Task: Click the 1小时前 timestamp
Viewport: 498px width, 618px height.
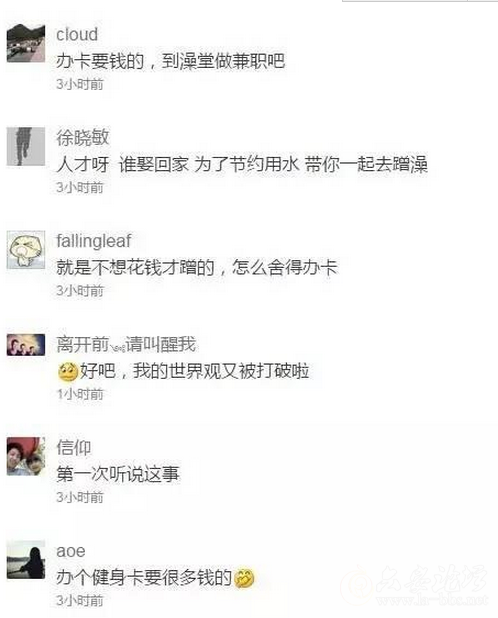Action: pyautogui.click(x=80, y=394)
